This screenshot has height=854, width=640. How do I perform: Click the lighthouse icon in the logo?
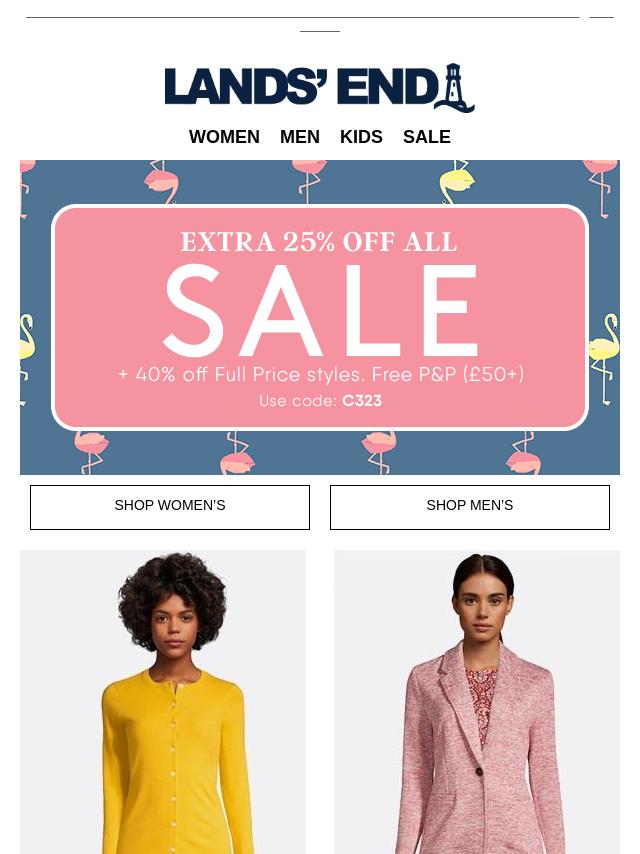tap(454, 88)
